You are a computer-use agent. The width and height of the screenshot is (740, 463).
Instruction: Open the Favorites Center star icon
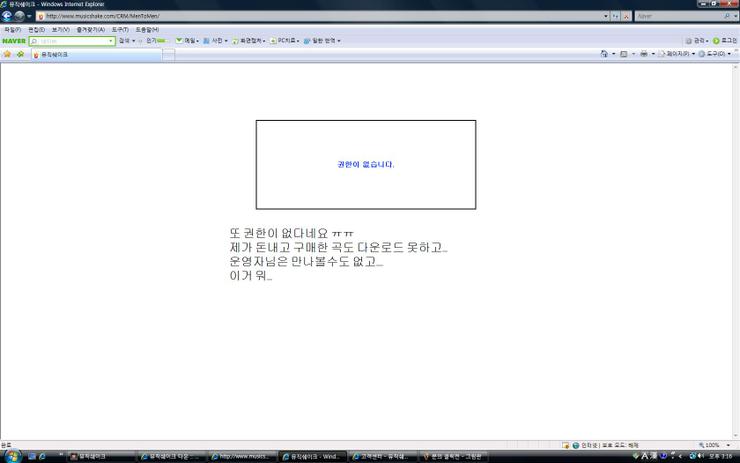click(7, 54)
